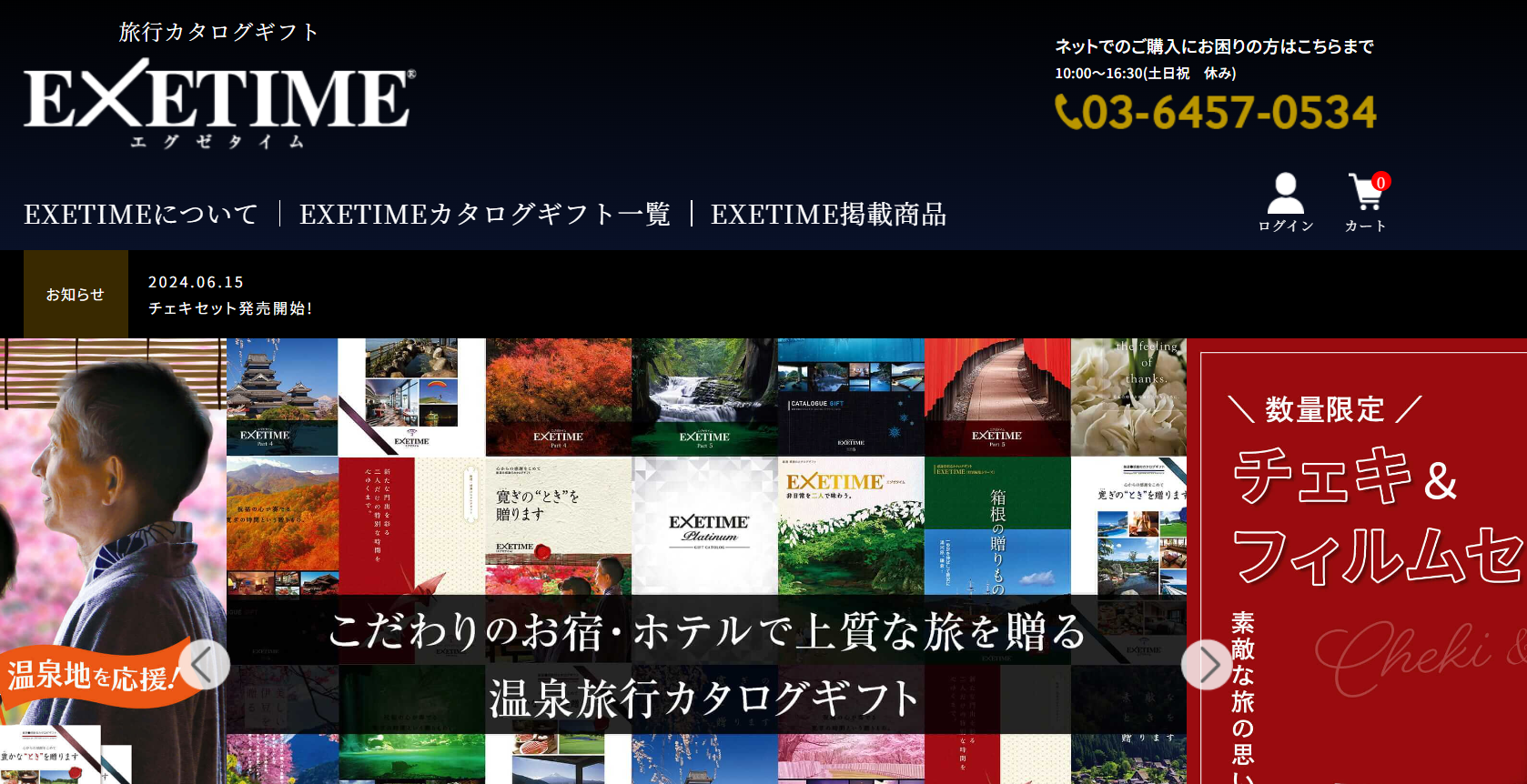
Task: Click the phone number 03-6457-0534
Action: 1229,113
